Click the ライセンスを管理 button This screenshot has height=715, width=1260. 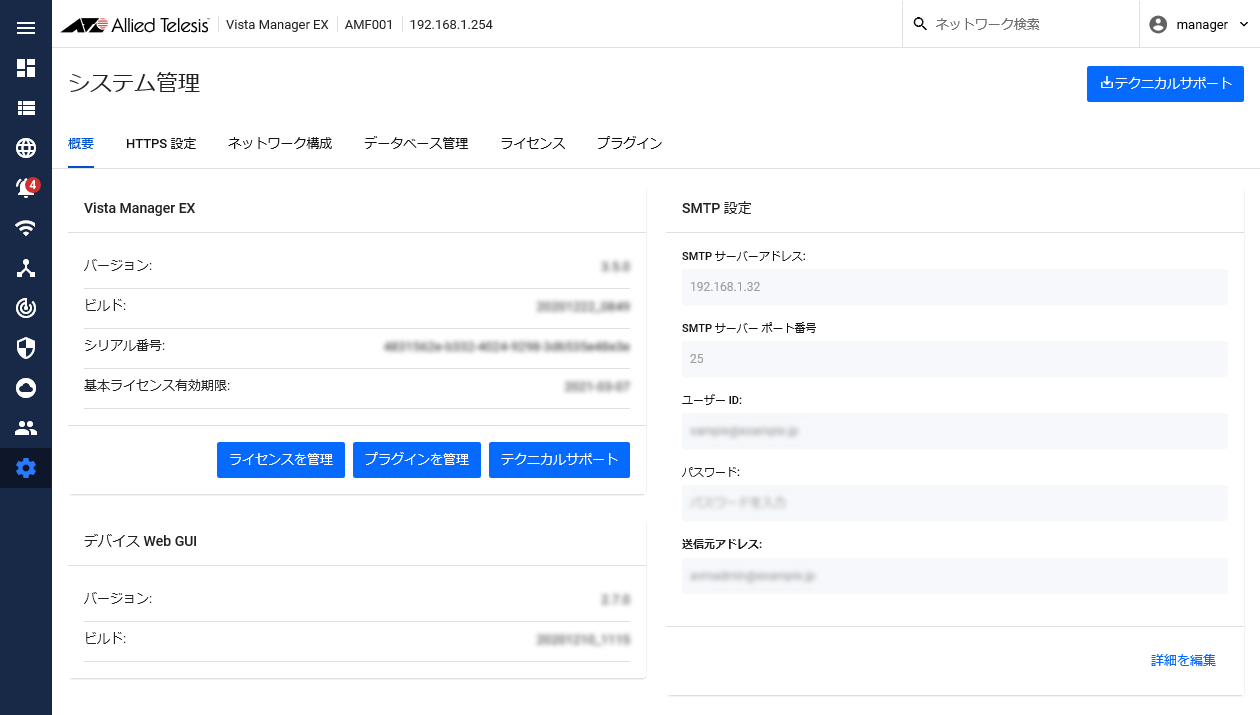pyautogui.click(x=281, y=460)
